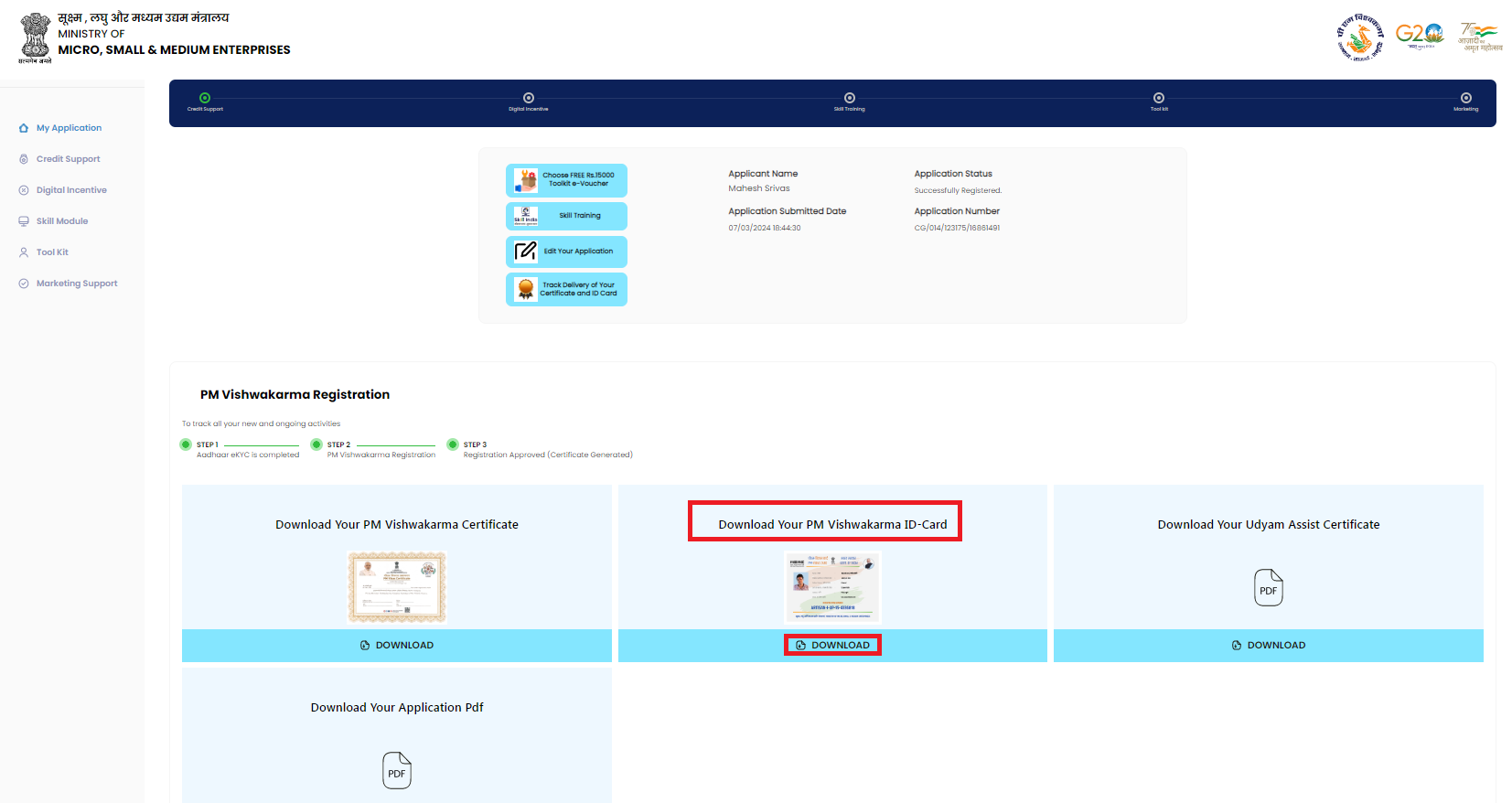1512x803 pixels.
Task: Click the medal icon on Track Delivery
Action: pyautogui.click(x=526, y=289)
